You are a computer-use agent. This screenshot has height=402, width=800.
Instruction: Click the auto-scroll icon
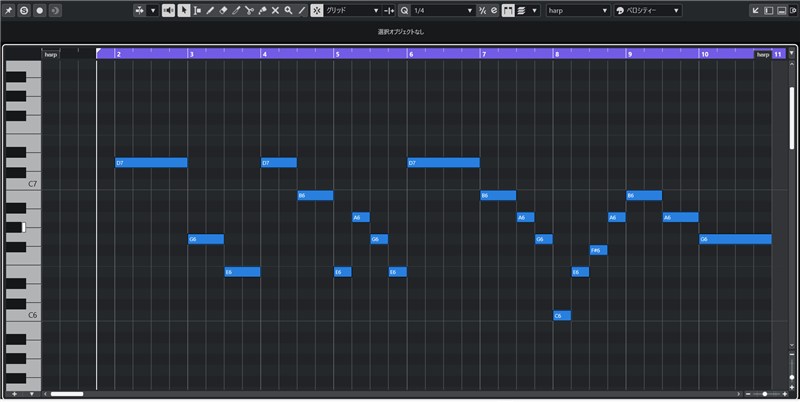pyautogui.click(x=140, y=10)
